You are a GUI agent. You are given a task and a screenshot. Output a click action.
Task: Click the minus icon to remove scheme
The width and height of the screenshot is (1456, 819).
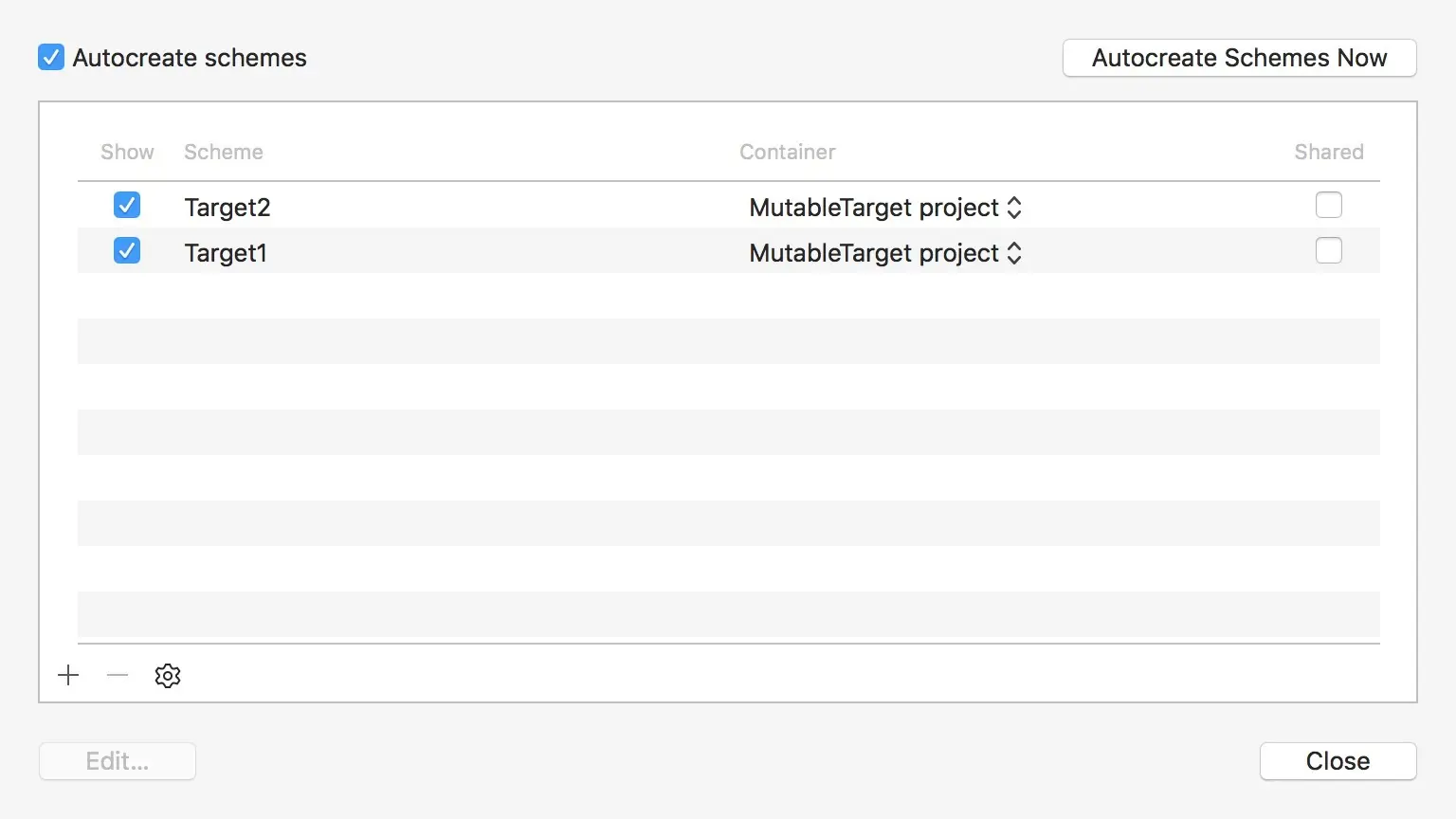pyautogui.click(x=118, y=675)
